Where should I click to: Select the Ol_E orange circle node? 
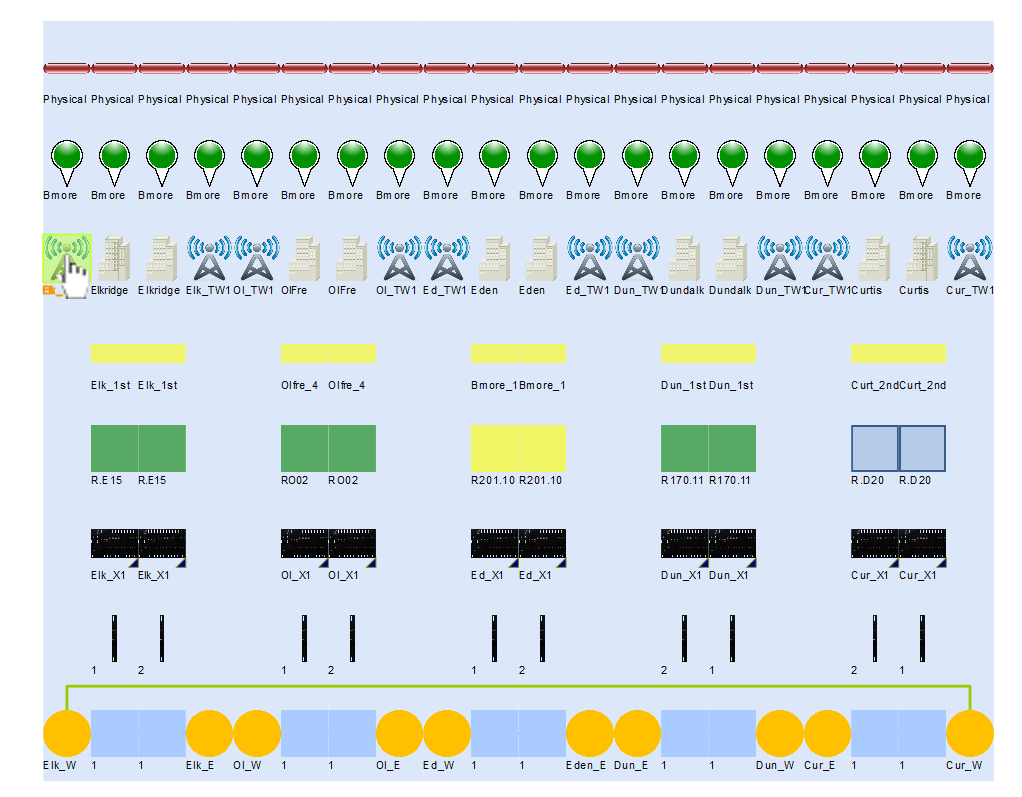click(399, 734)
